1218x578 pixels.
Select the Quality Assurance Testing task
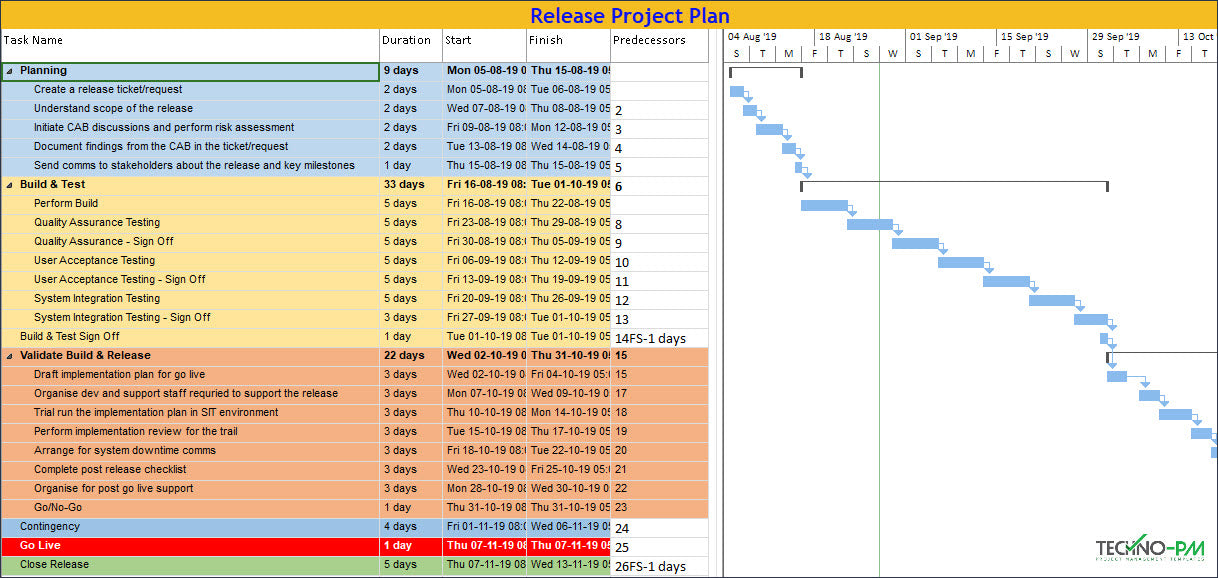97,222
